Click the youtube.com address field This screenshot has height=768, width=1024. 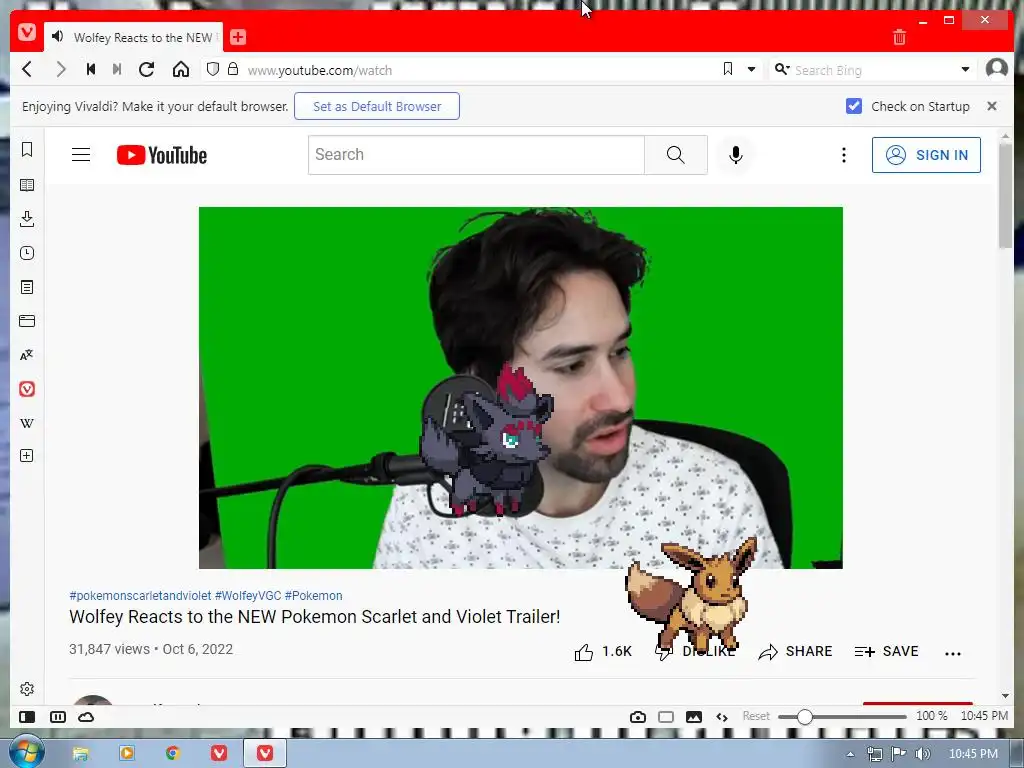[480, 70]
